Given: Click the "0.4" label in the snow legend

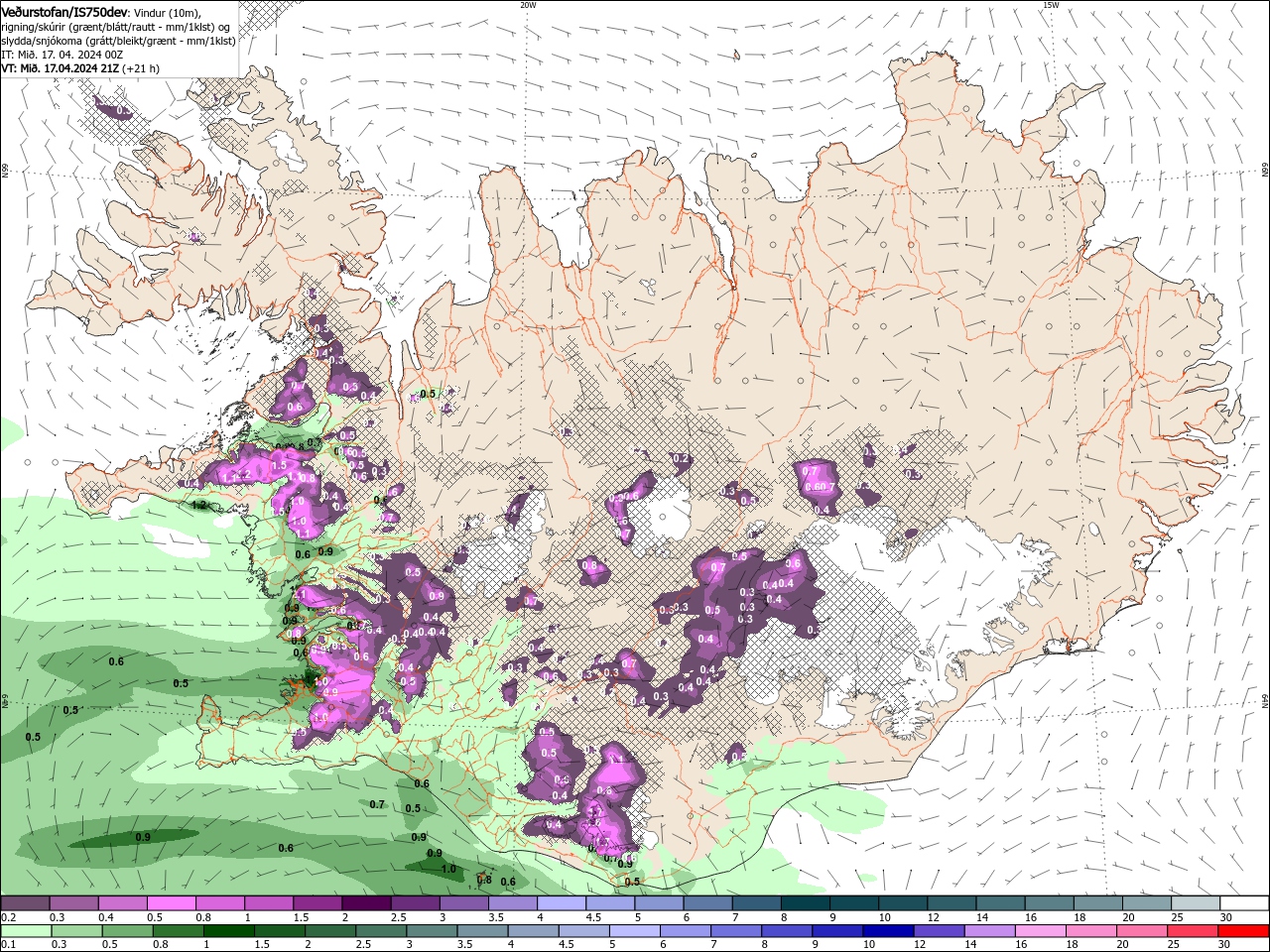Looking at the screenshot, I should (x=106, y=917).
